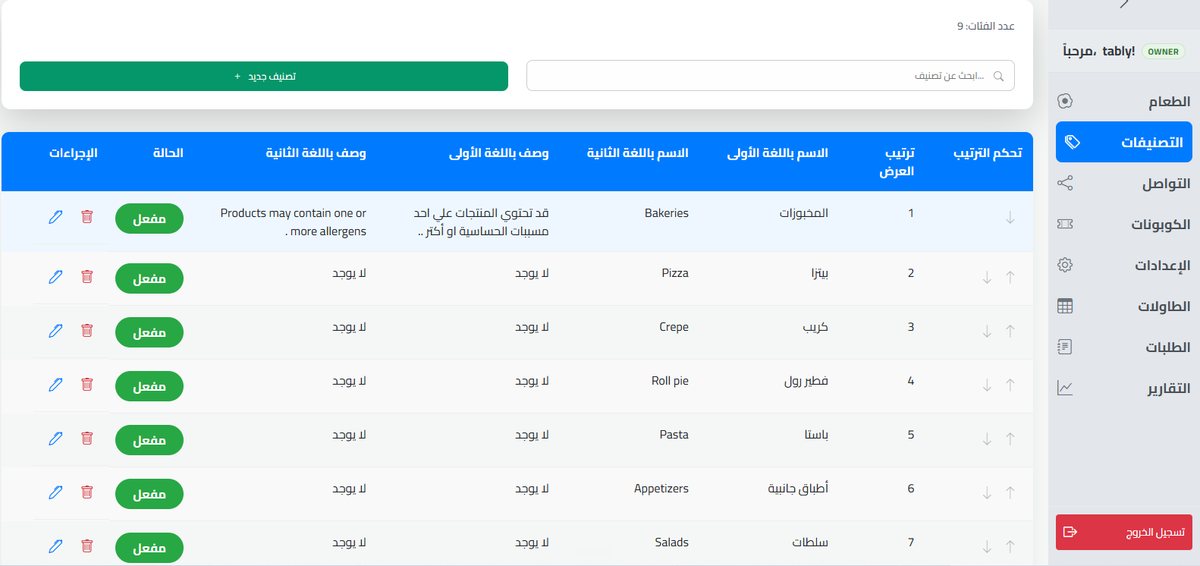Delete the Crepe category using trash icon
This screenshot has width=1200, height=566.
click(87, 331)
